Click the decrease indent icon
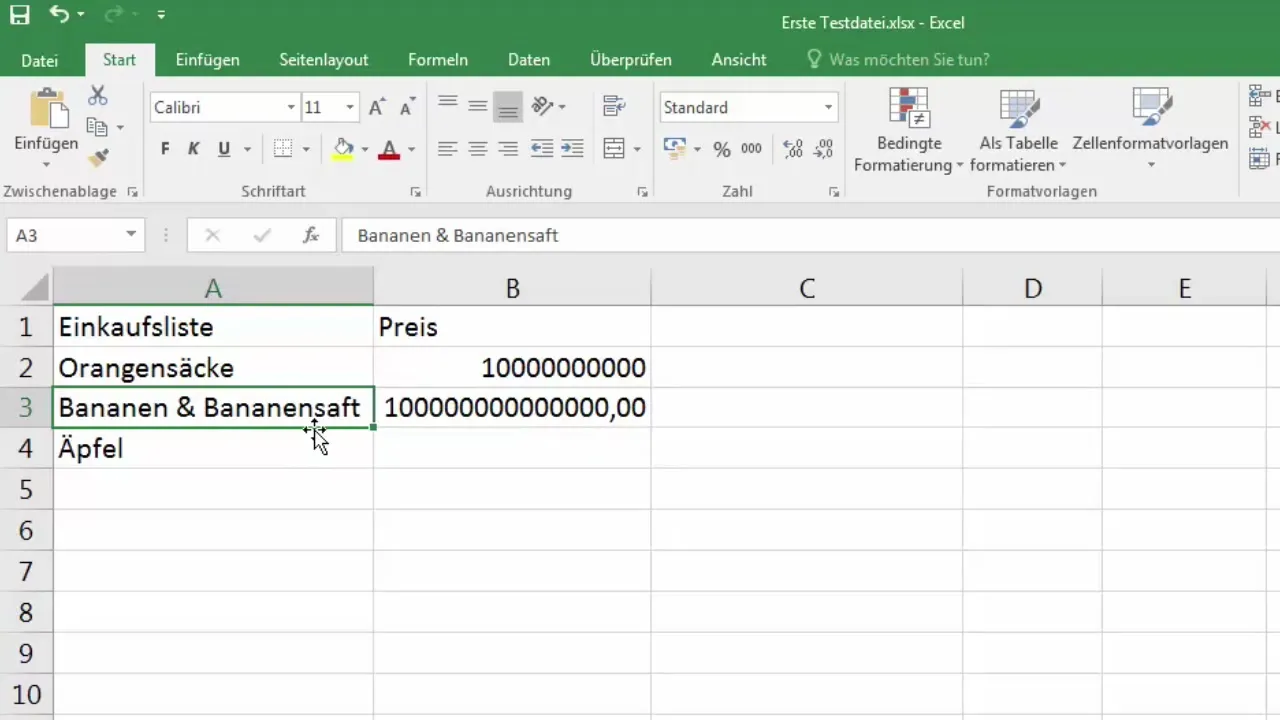This screenshot has height=720, width=1280. click(x=542, y=149)
